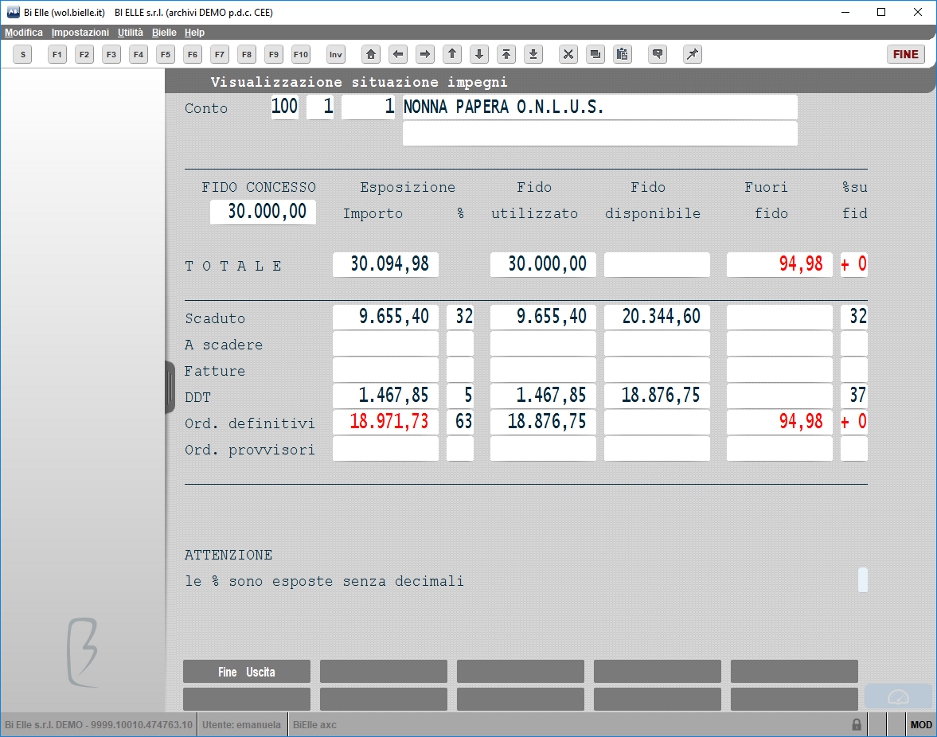Click the F6 function key button
The height and width of the screenshot is (737, 937).
click(x=192, y=54)
